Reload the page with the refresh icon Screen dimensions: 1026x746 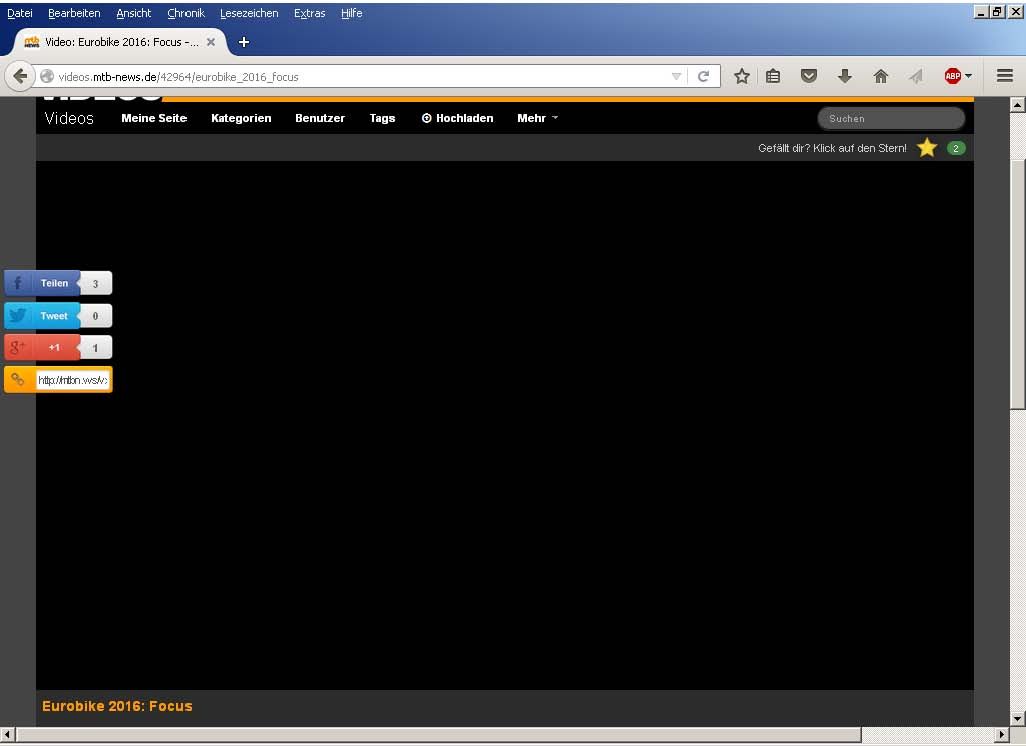[703, 77]
